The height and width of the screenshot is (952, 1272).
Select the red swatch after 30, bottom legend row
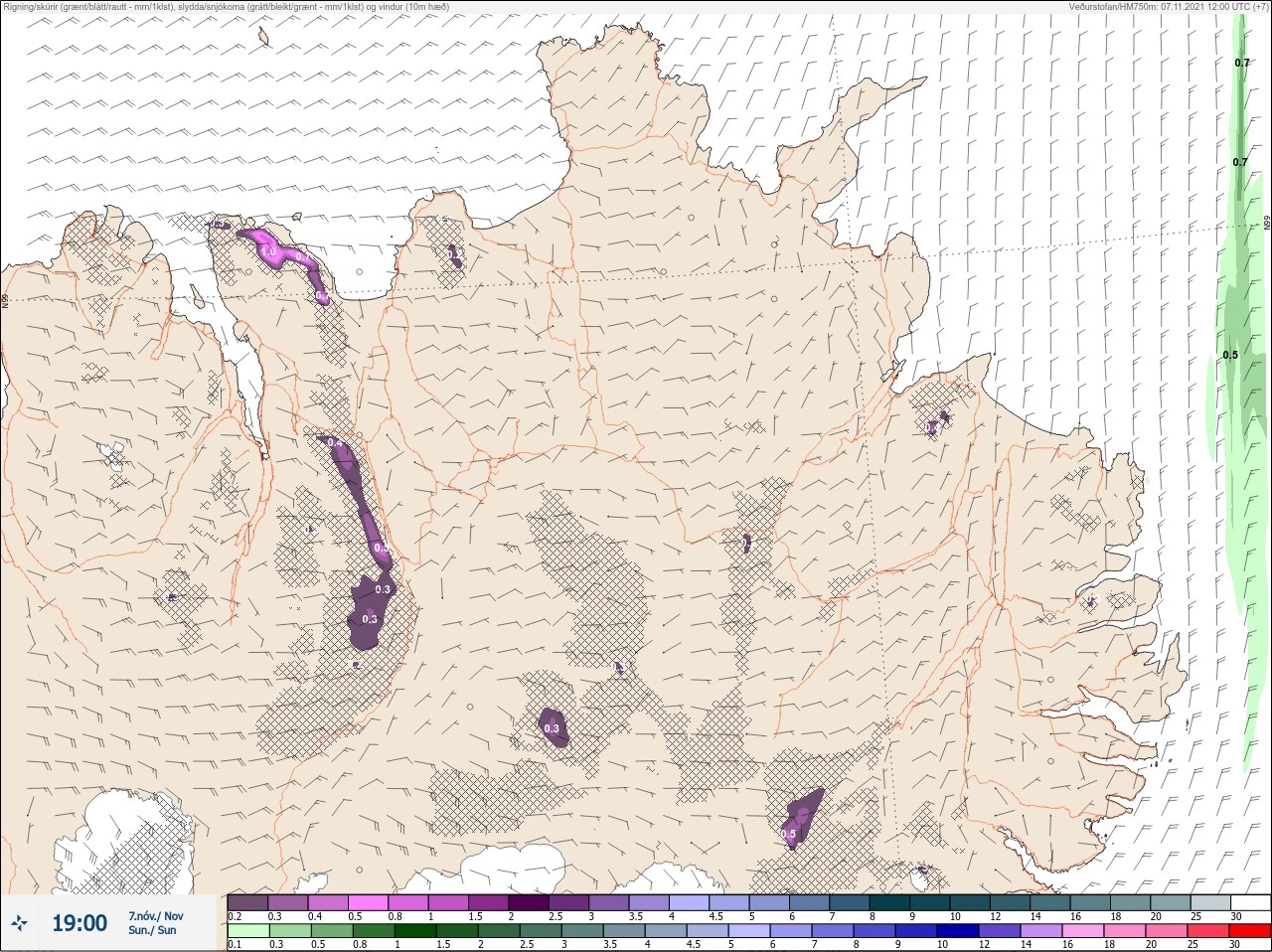click(1250, 932)
